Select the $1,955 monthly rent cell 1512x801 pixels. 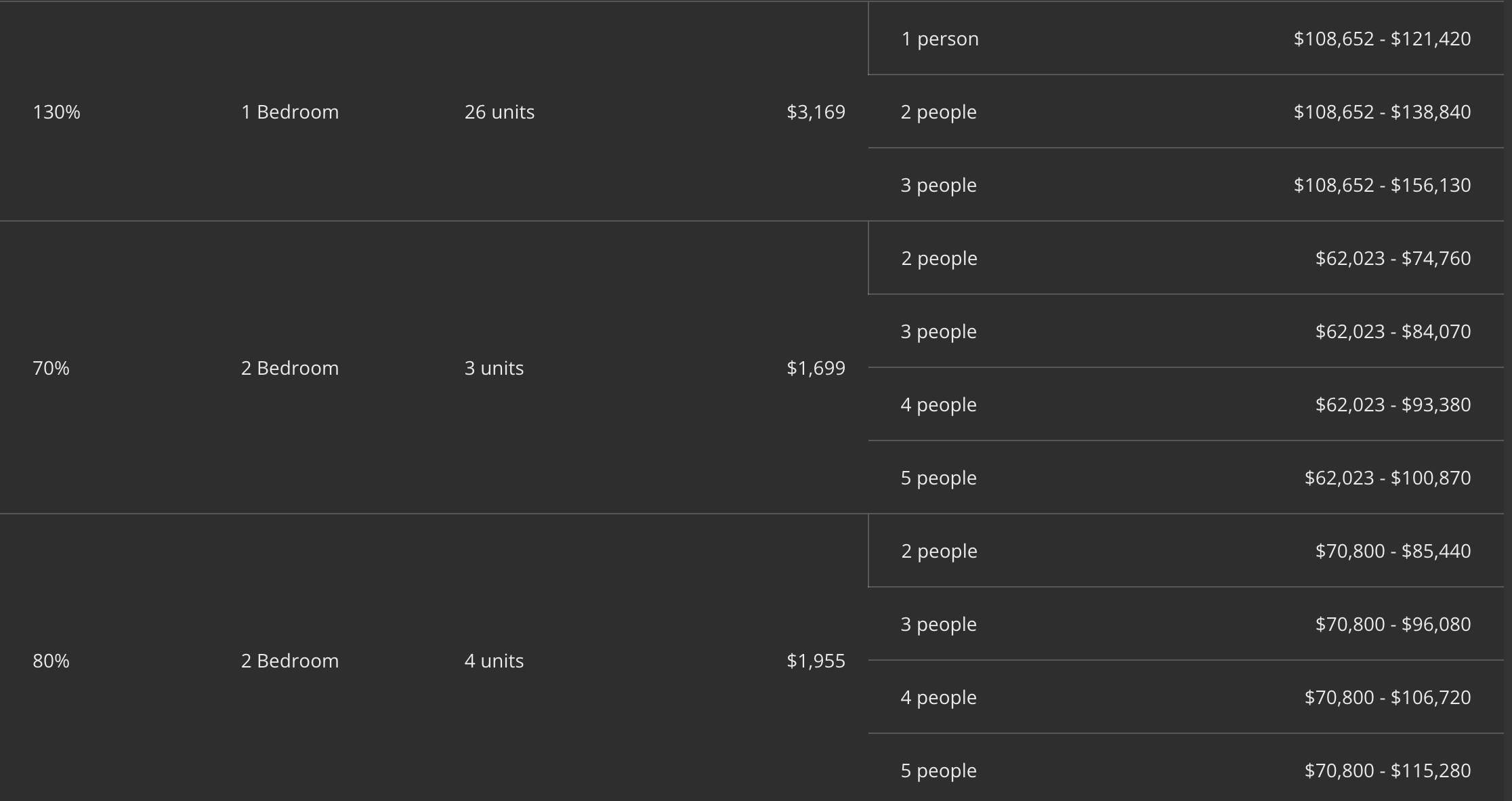tap(816, 661)
